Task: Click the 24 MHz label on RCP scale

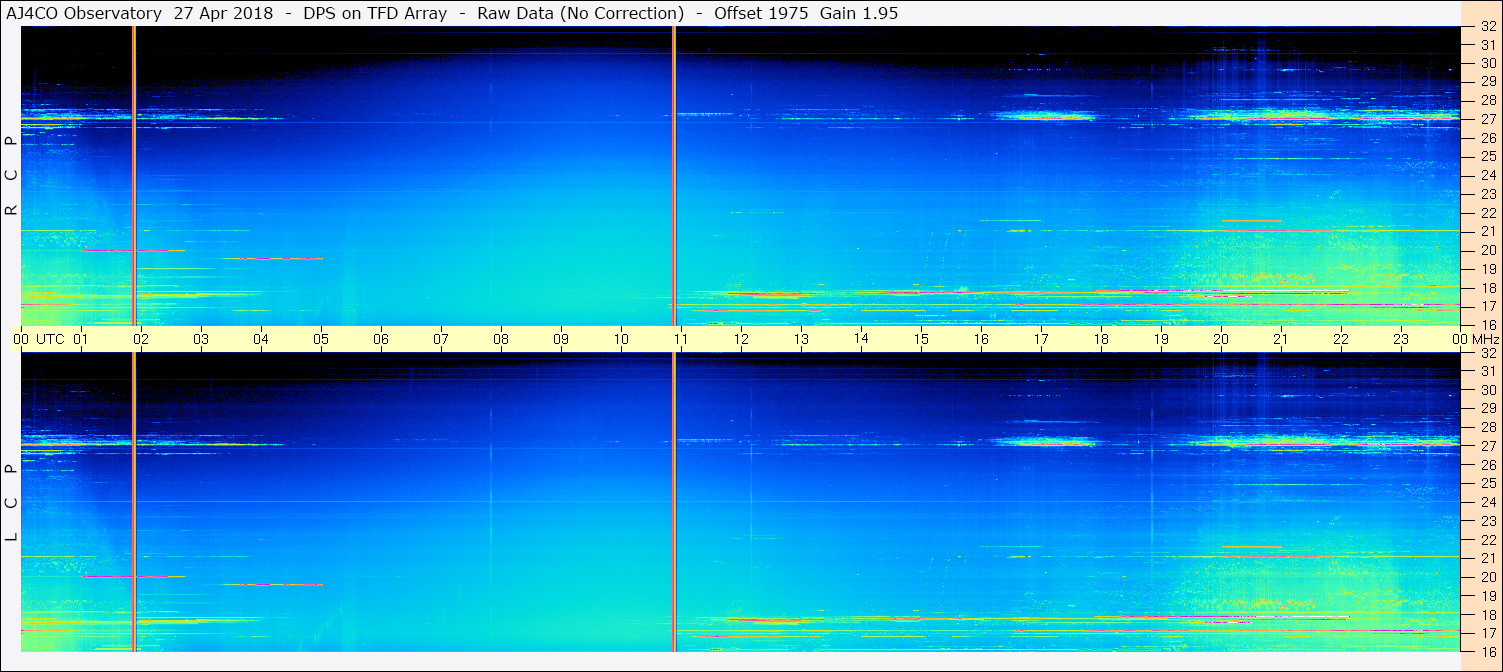Action: tap(1487, 175)
